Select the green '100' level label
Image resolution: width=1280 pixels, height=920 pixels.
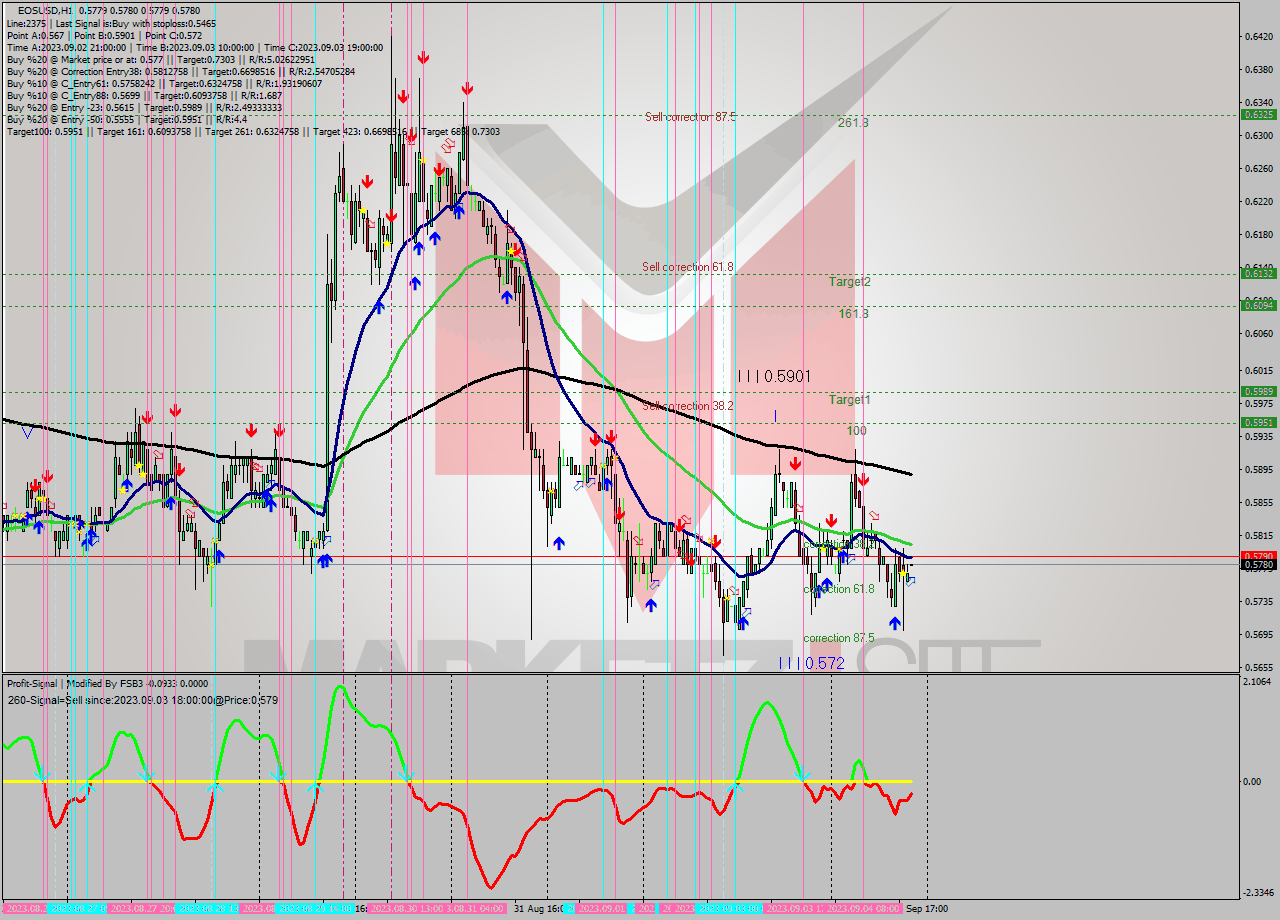pyautogui.click(x=856, y=431)
